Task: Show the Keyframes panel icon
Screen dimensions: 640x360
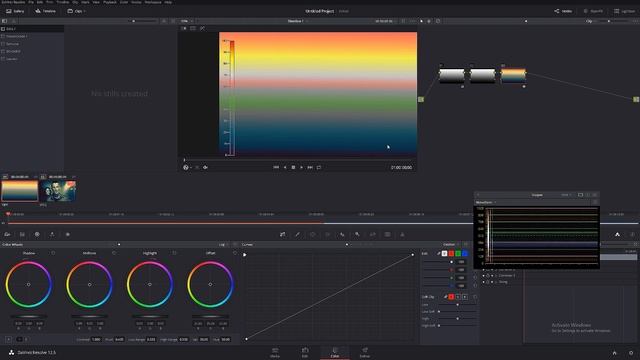Action: tap(617, 234)
